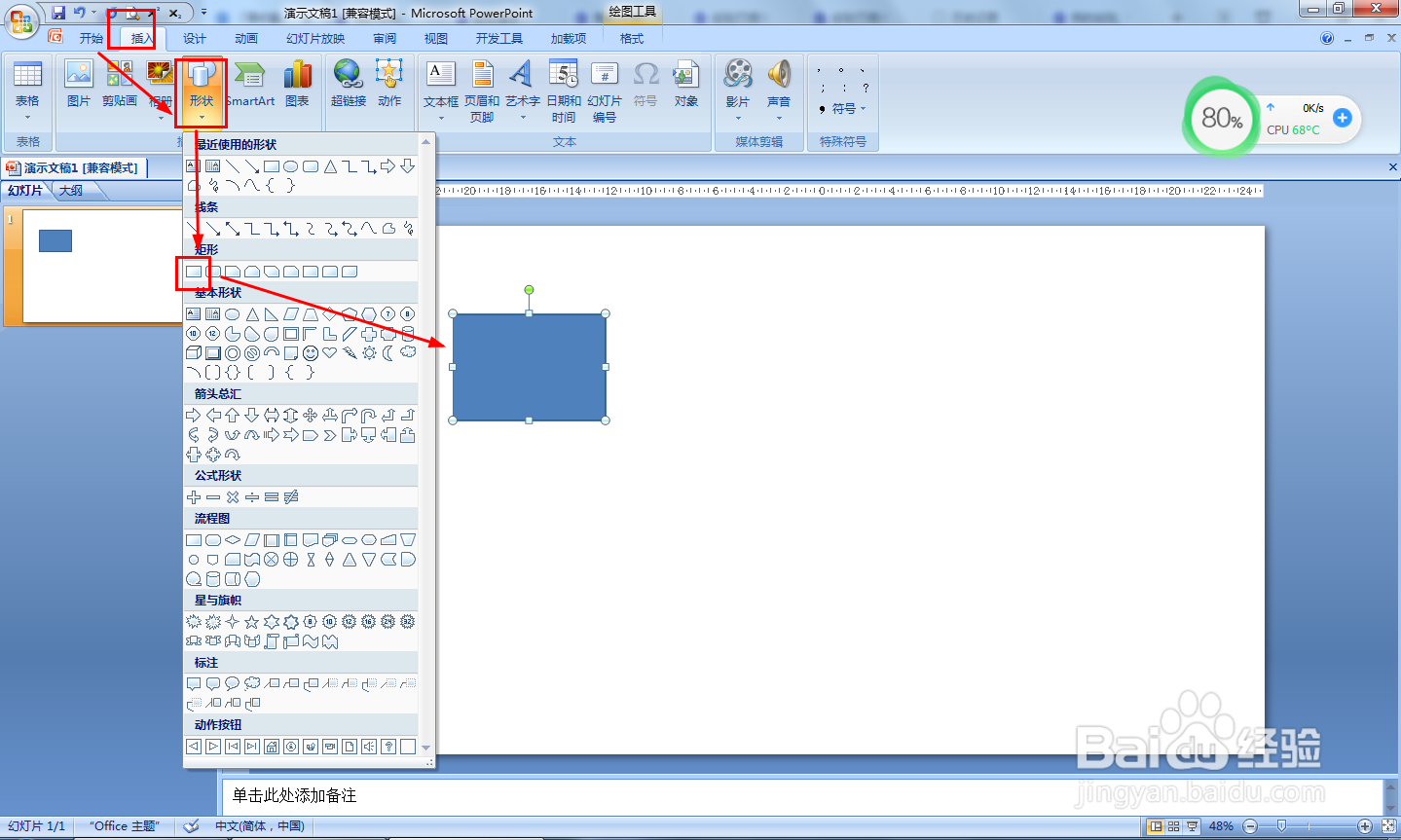Screen dimensions: 1401x840
Task: Select the Moon shape
Action: tap(388, 352)
